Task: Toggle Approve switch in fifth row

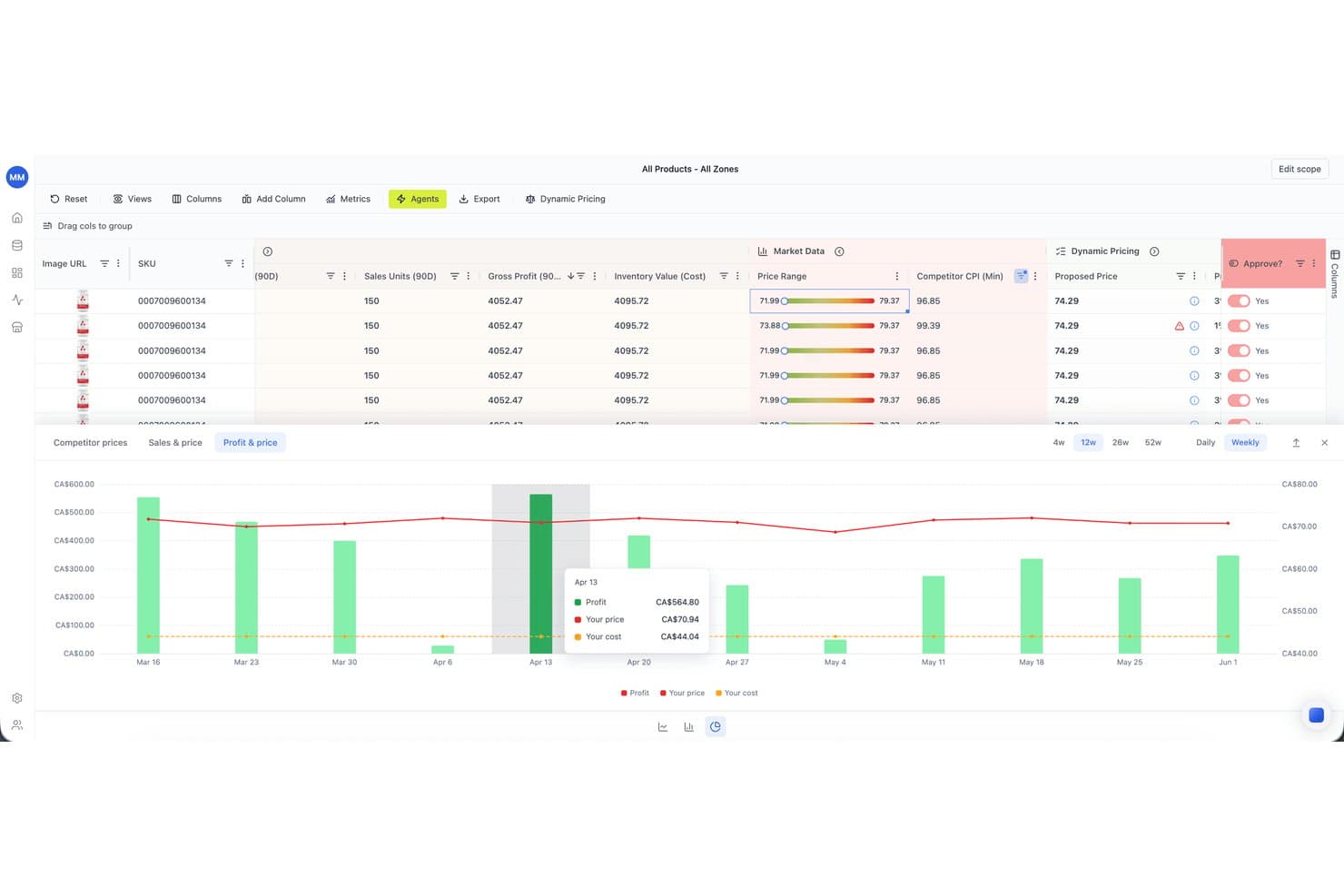Action: tap(1239, 400)
